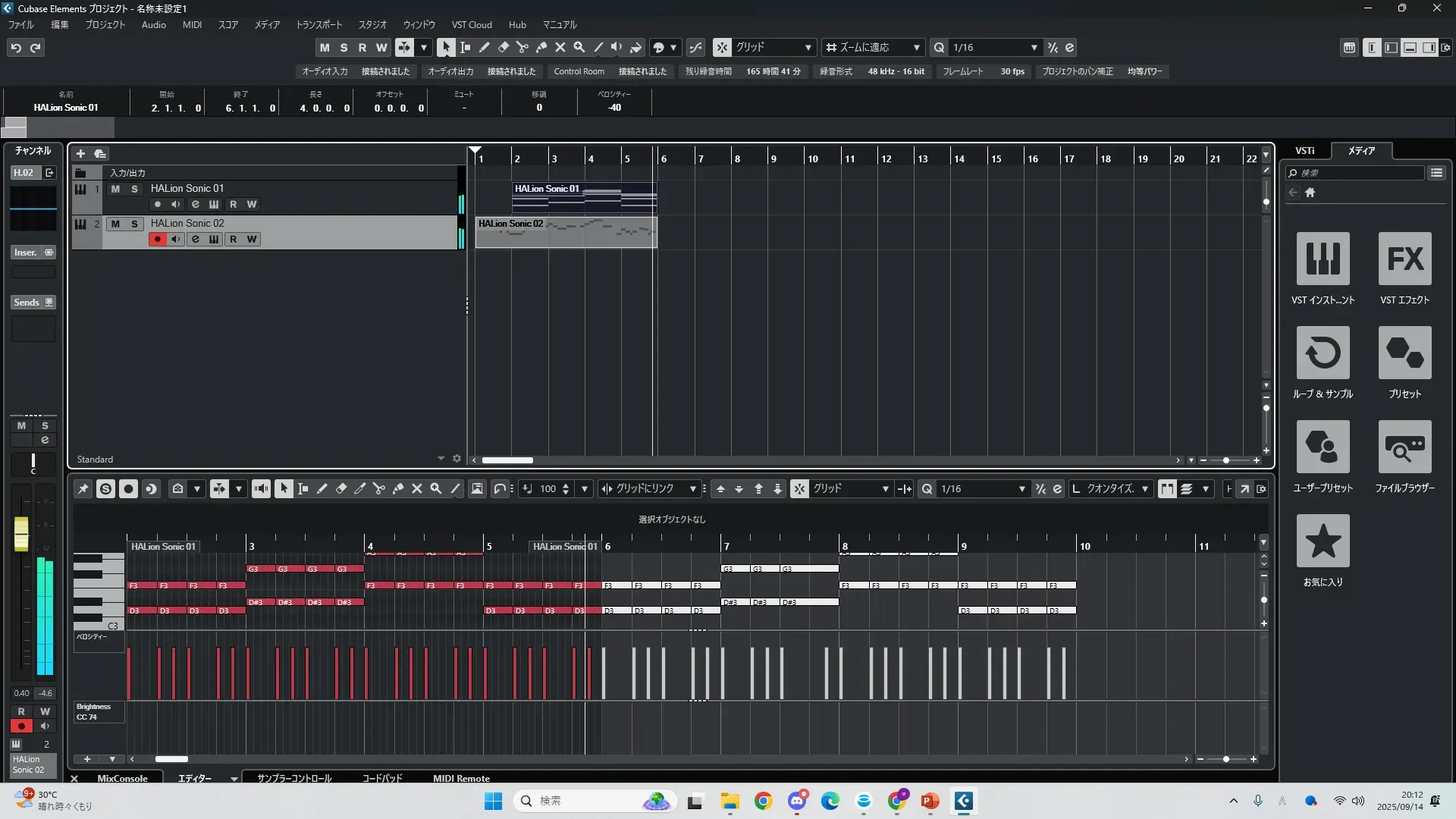
Task: Click the channel volume fader handle
Action: 21,533
